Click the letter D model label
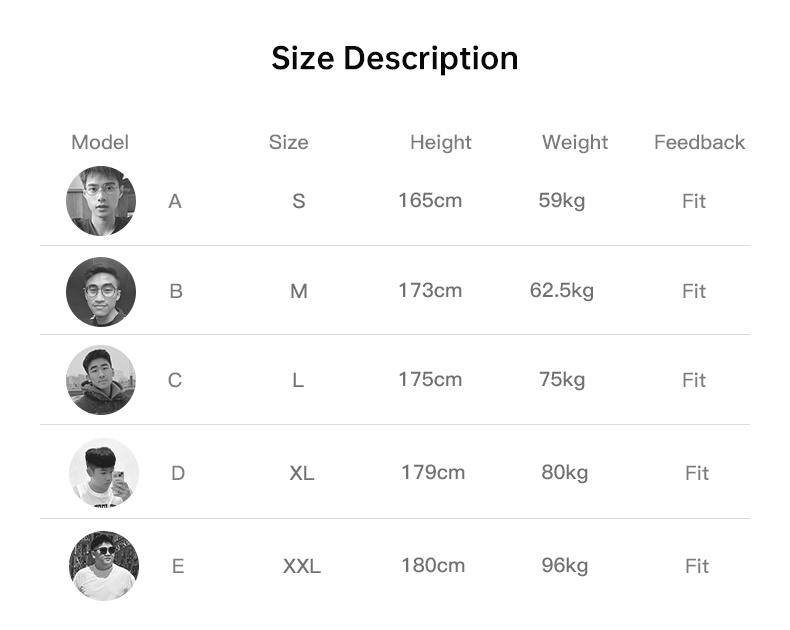Screen dimensions: 790x630 coord(178,473)
